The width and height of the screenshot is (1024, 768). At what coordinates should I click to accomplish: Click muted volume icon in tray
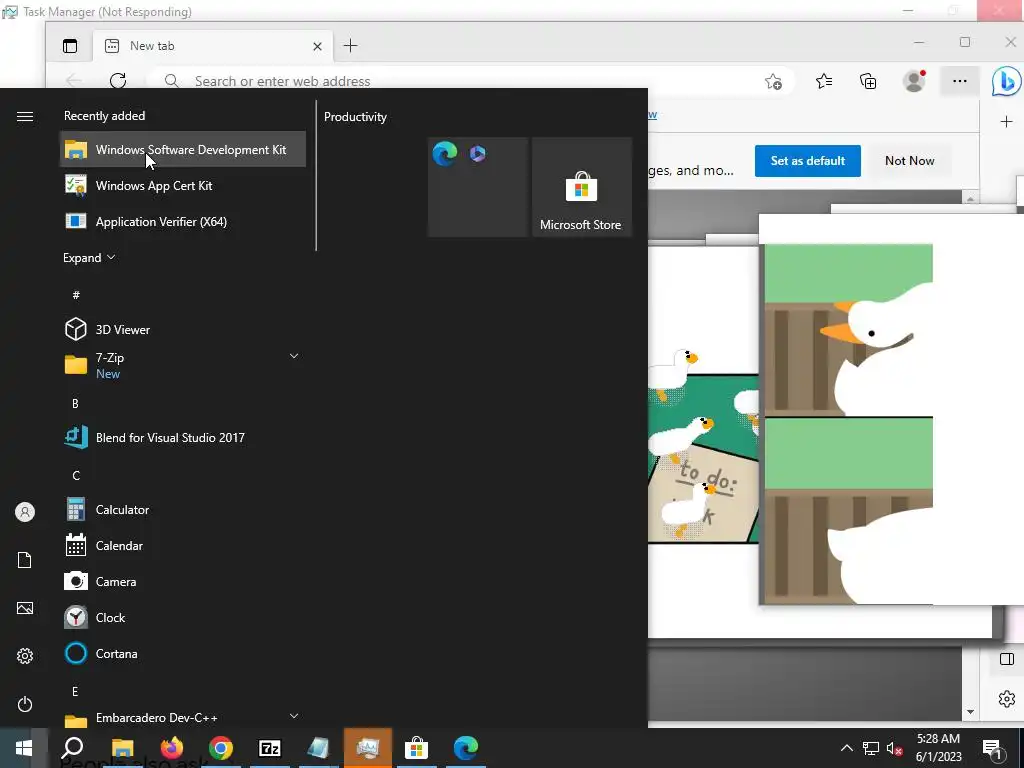[x=895, y=748]
